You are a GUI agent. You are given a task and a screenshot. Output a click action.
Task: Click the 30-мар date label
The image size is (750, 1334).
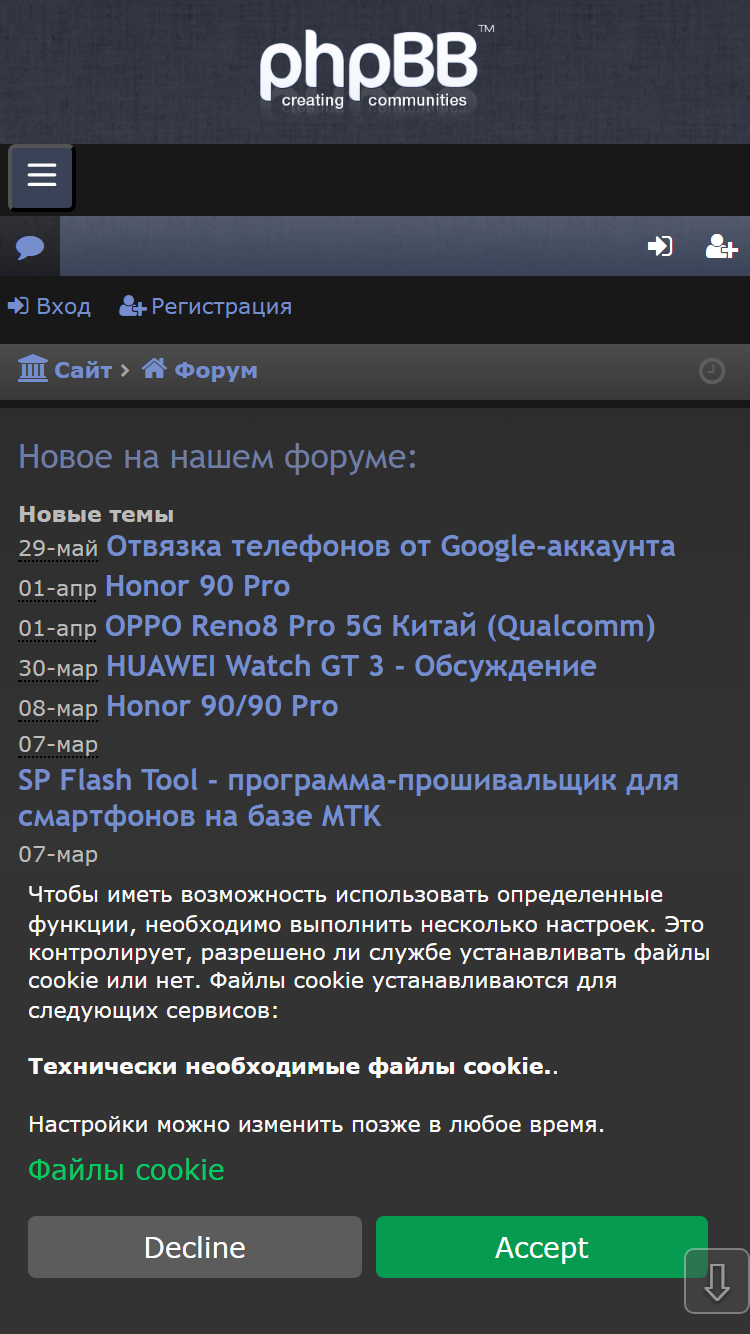[58, 669]
